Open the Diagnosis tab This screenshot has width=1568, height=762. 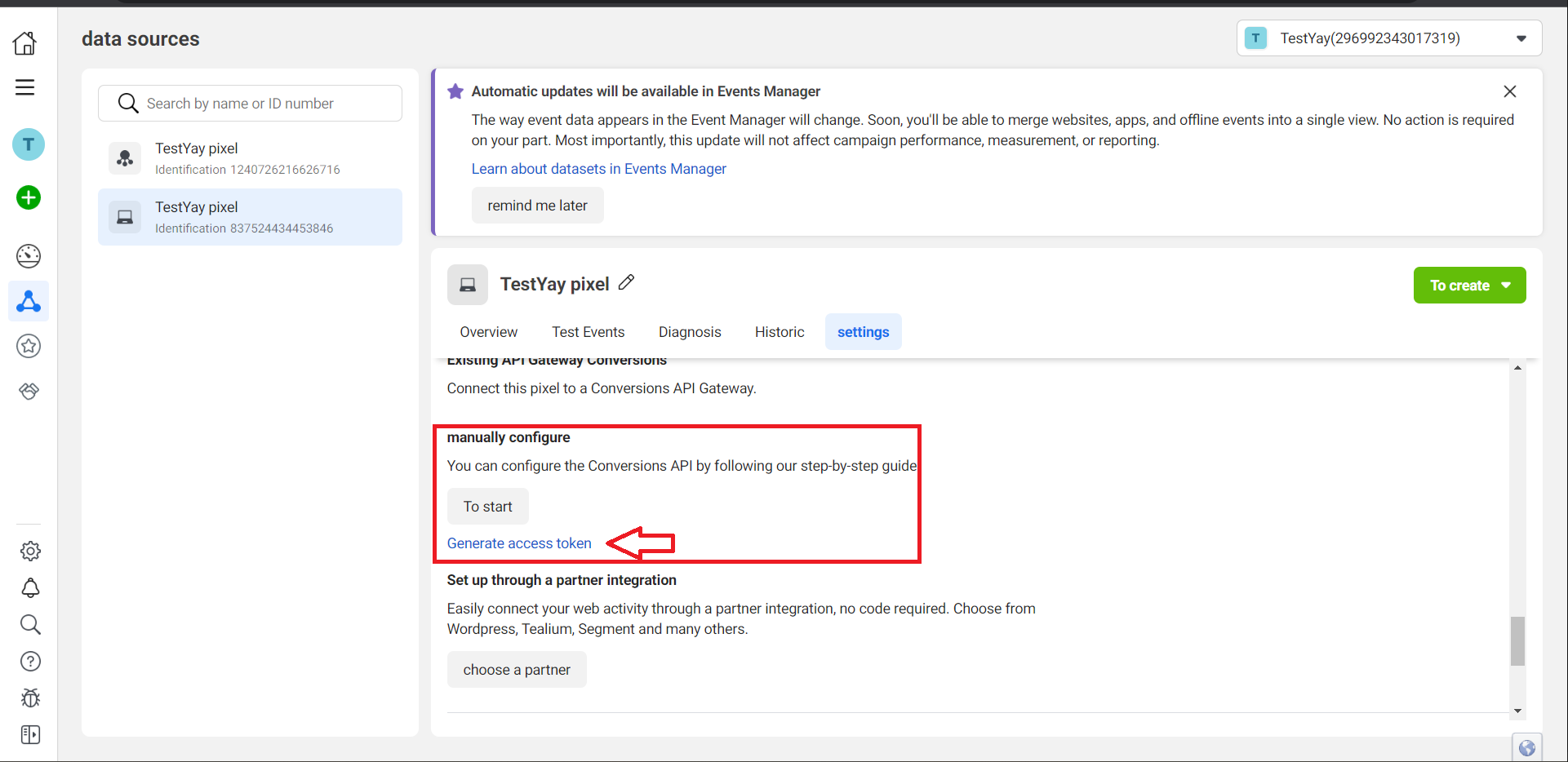(689, 331)
